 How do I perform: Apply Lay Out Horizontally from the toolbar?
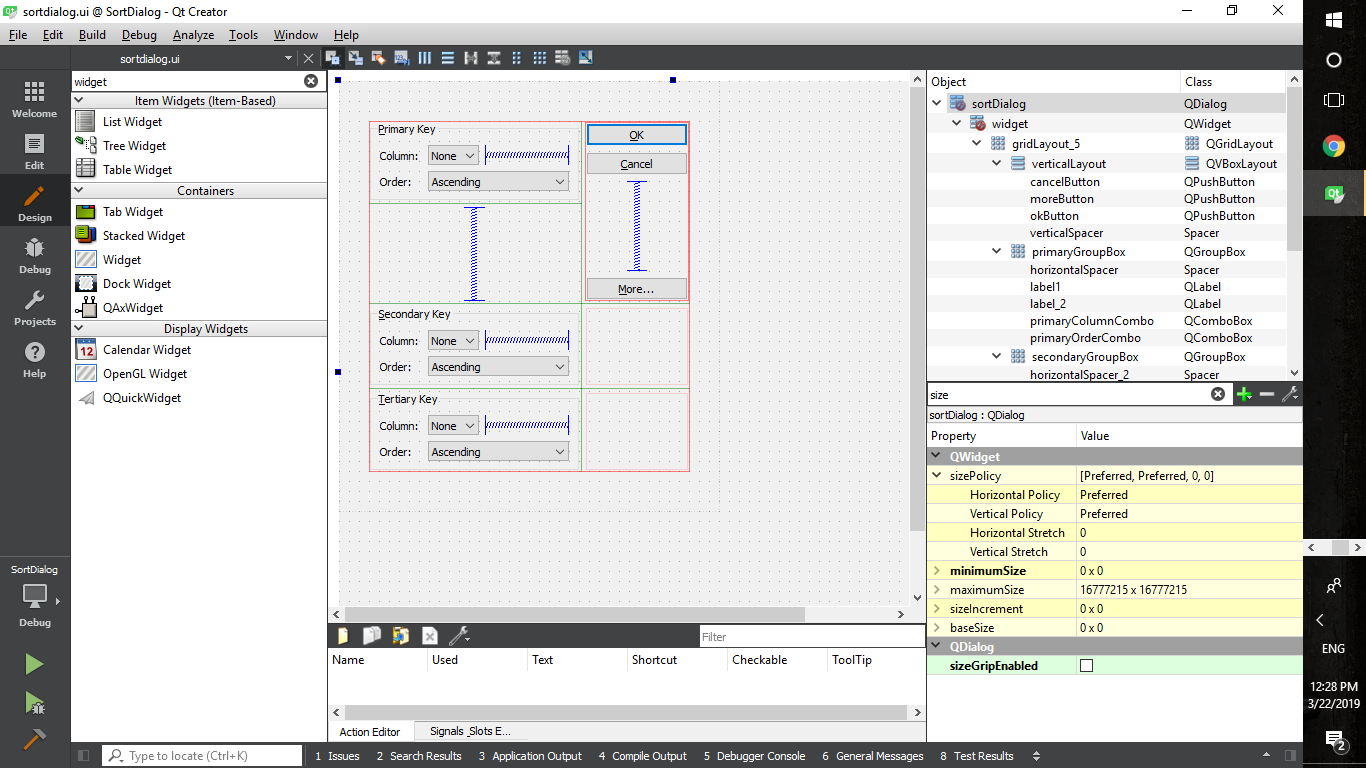tap(424, 58)
